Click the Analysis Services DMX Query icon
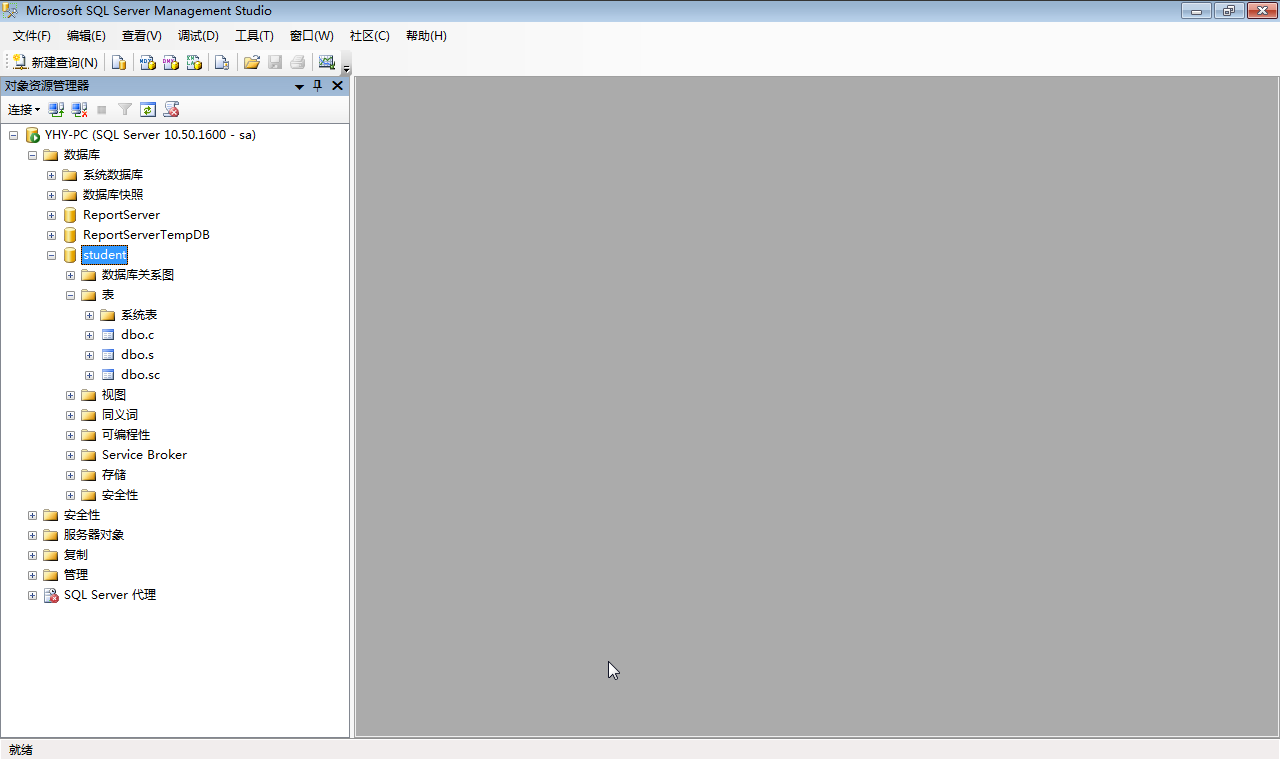Image resolution: width=1280 pixels, height=760 pixels. pos(171,62)
